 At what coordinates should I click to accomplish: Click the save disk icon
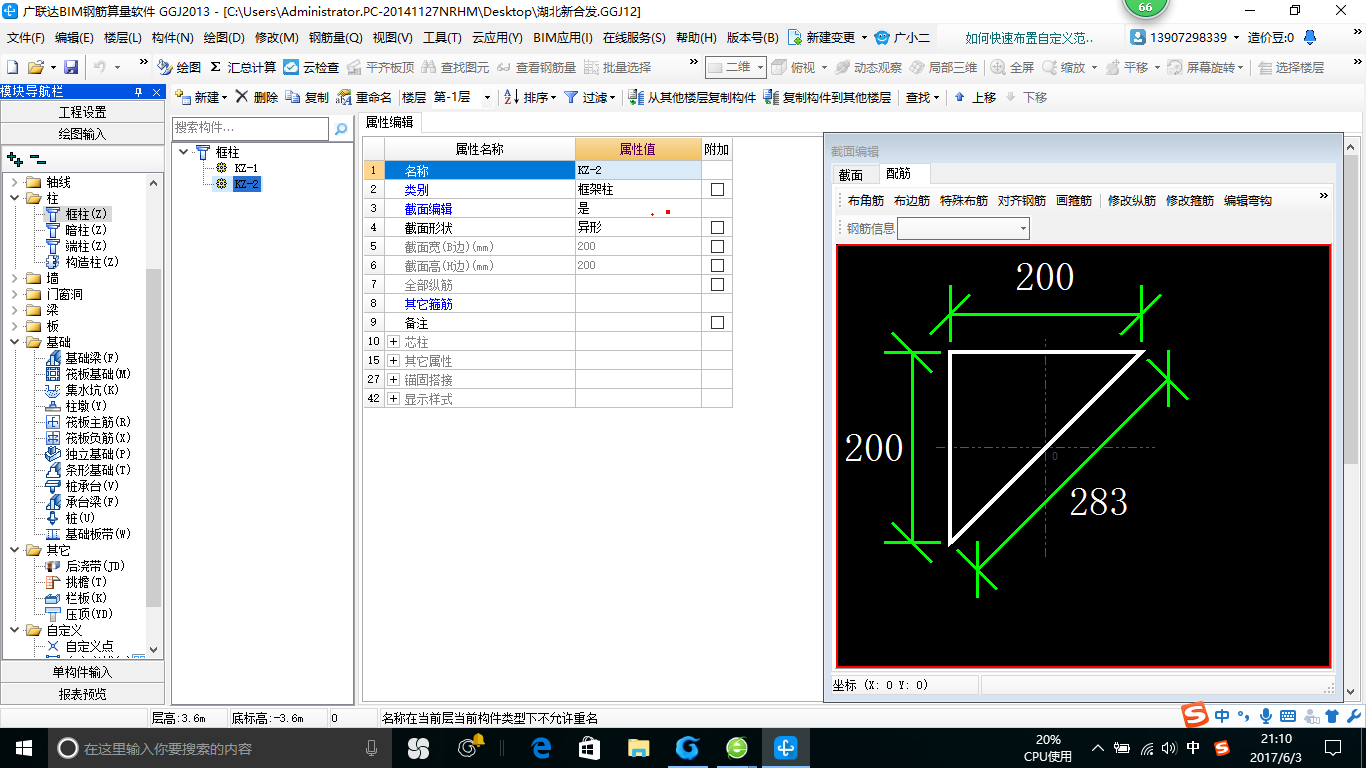pyautogui.click(x=71, y=67)
